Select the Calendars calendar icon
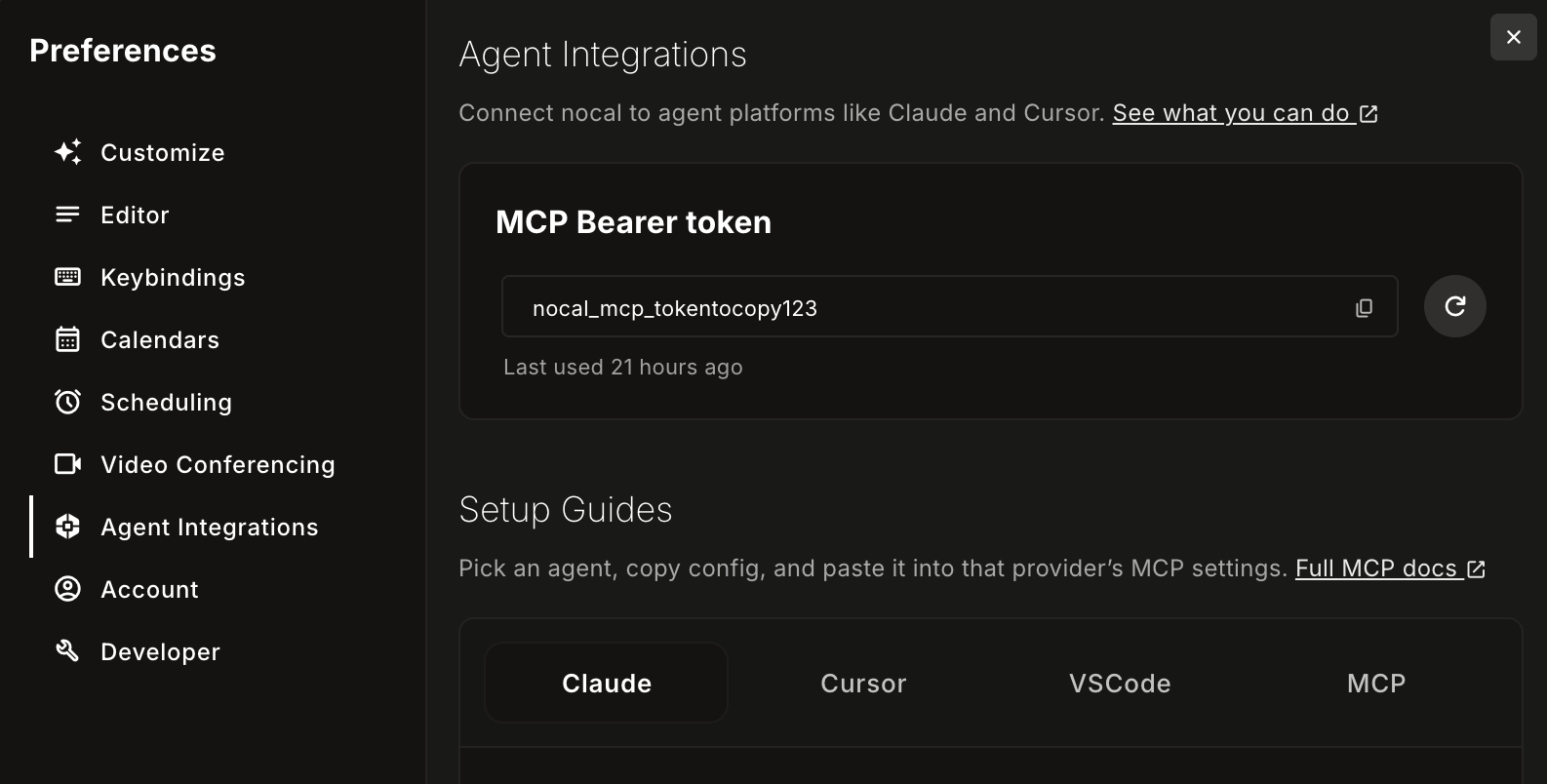This screenshot has height=784, width=1547. pos(66,339)
